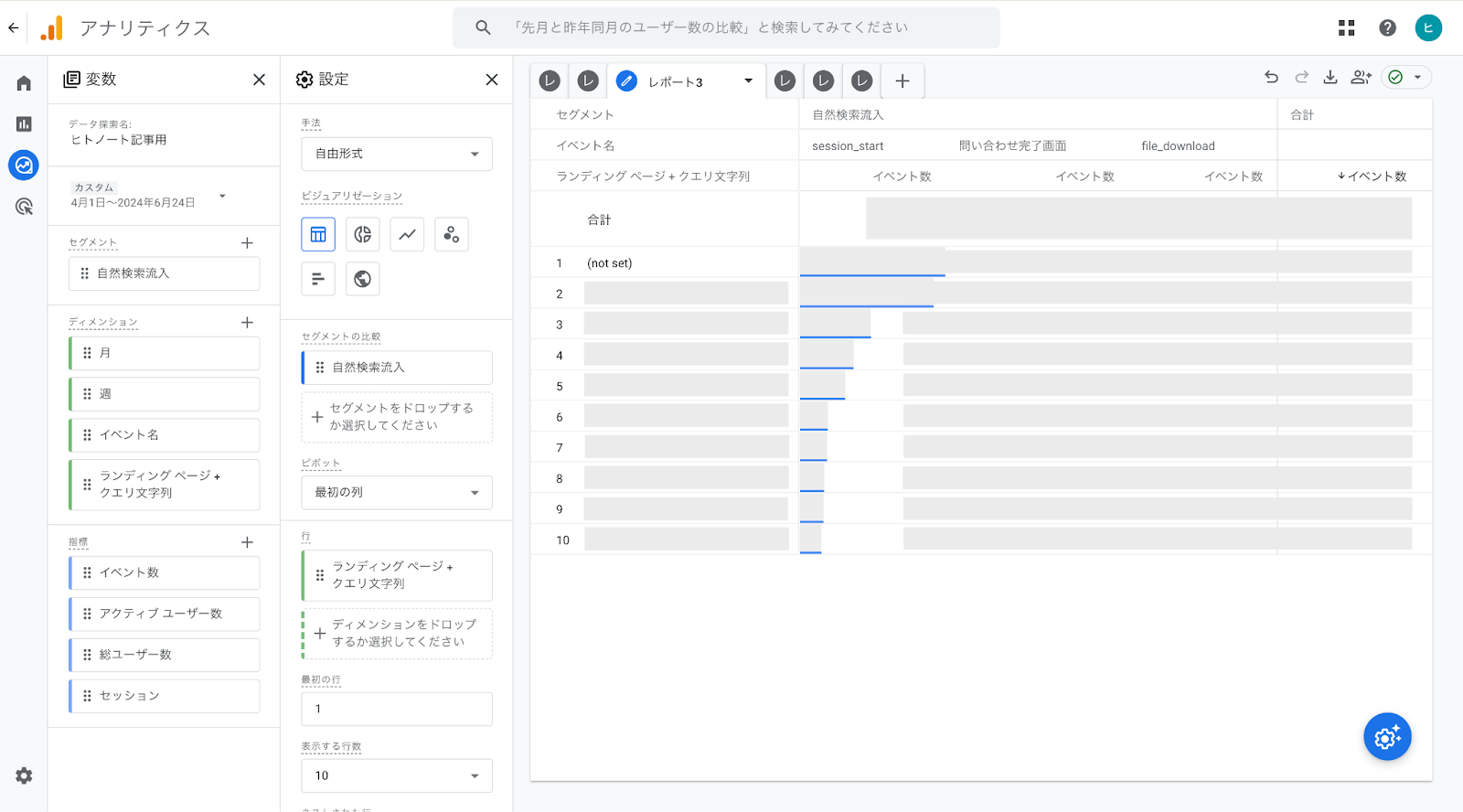
Task: Open the Google apps grid menu
Action: pos(1346,27)
